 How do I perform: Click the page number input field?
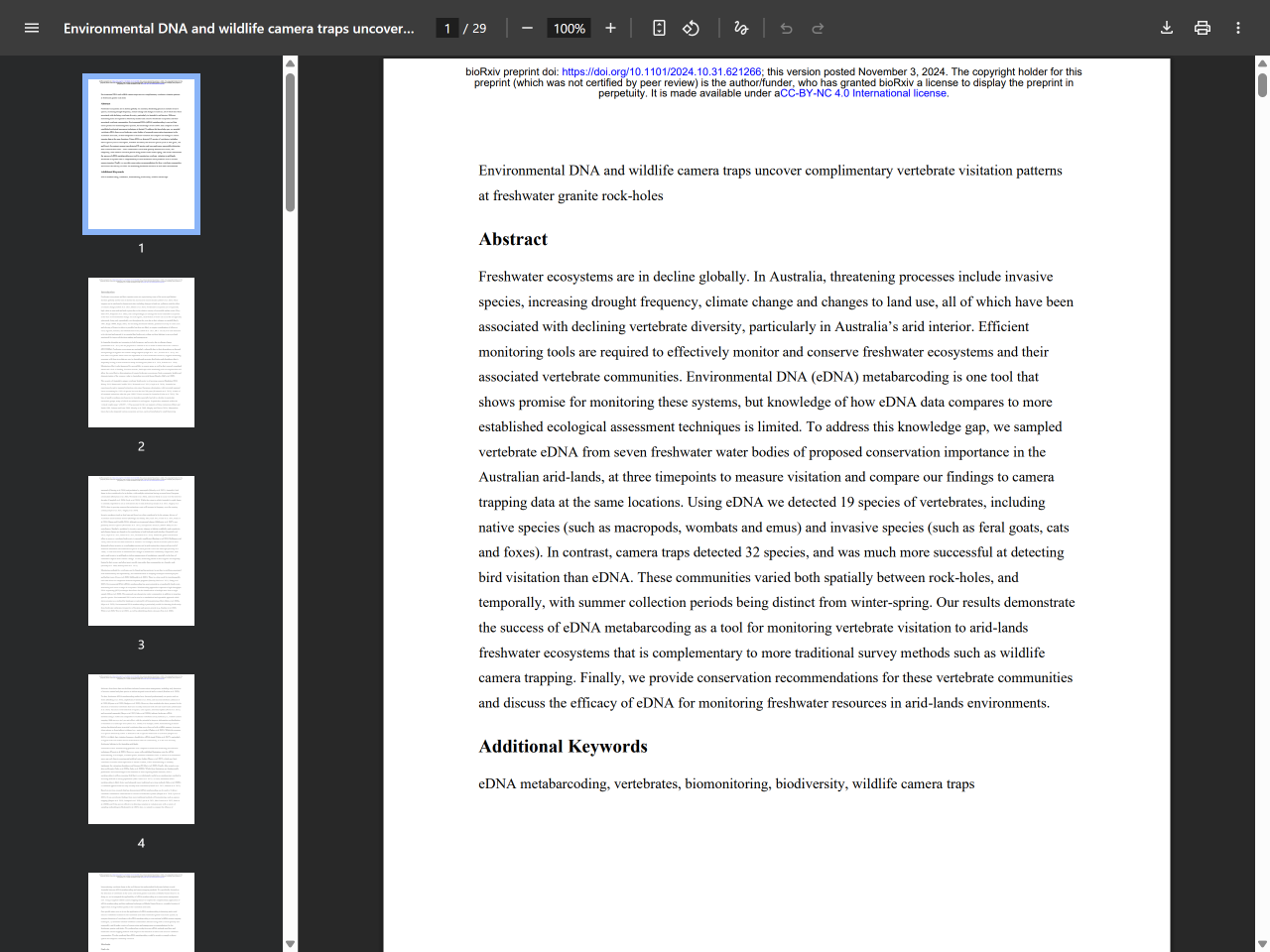447,28
